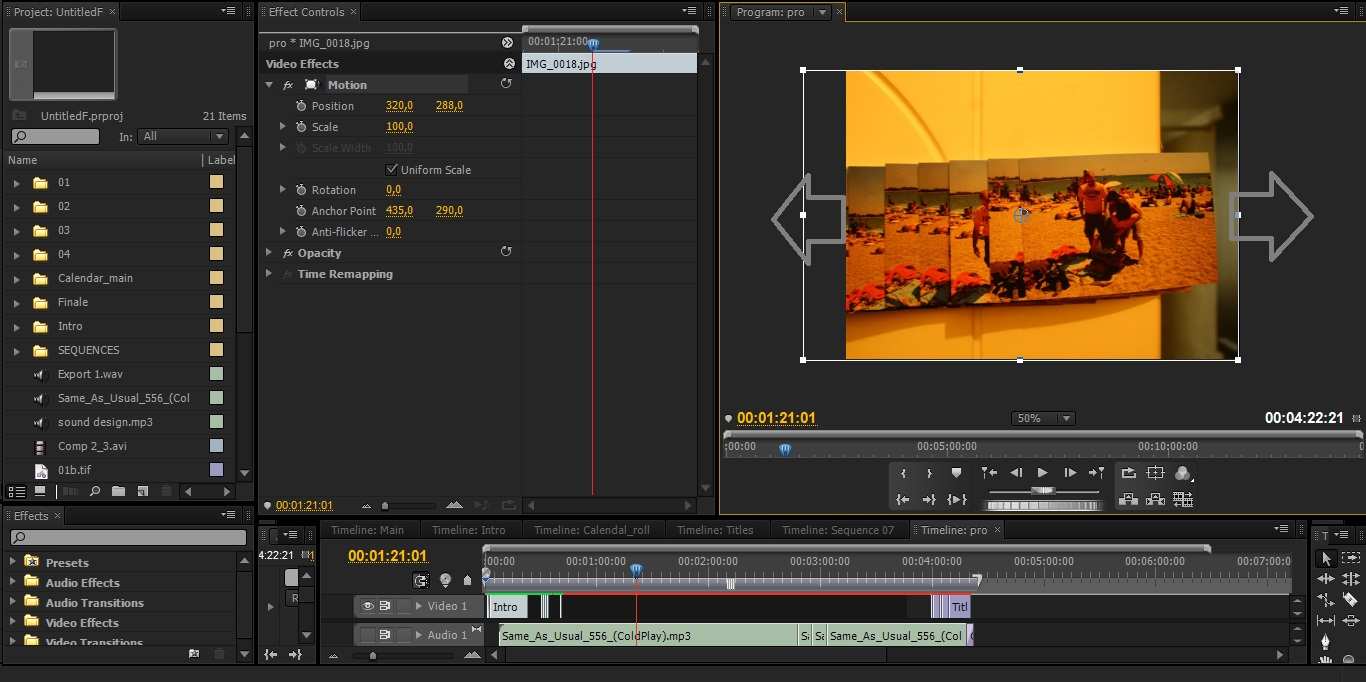This screenshot has width=1366, height=682.
Task: Toggle Snap in the timeline
Action: coord(421,580)
